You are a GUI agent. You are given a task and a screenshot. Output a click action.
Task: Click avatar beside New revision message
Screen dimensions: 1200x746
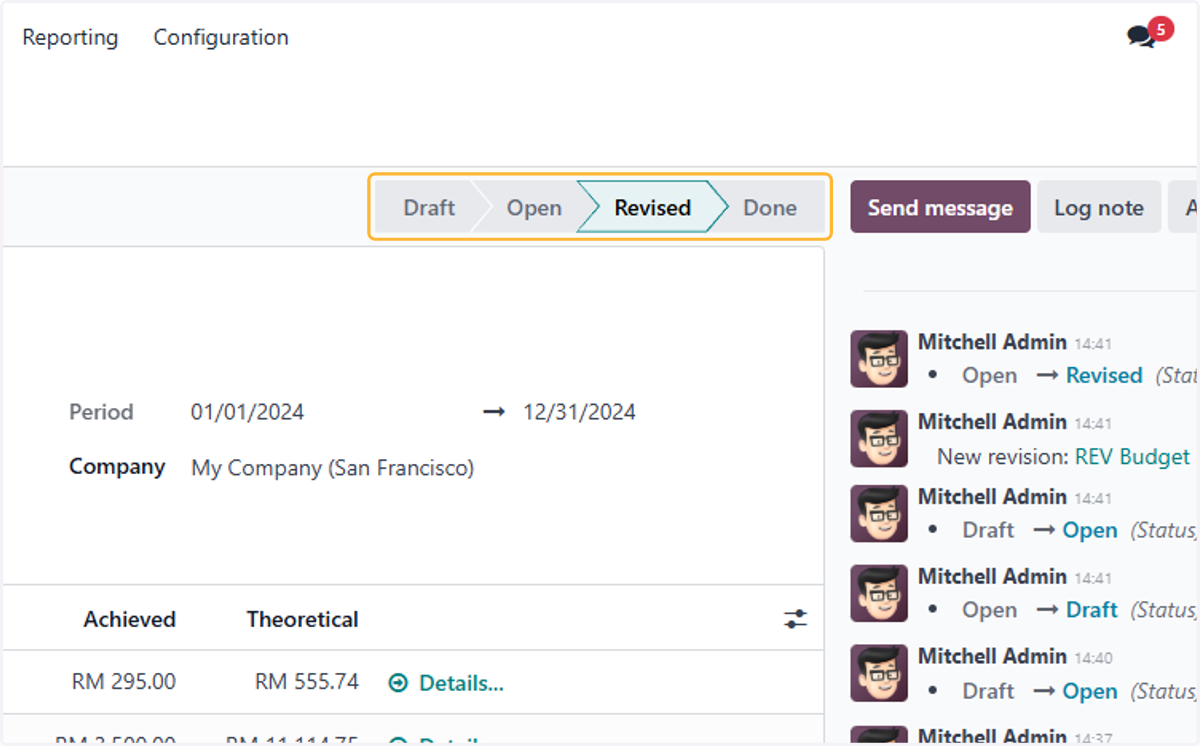tap(879, 438)
